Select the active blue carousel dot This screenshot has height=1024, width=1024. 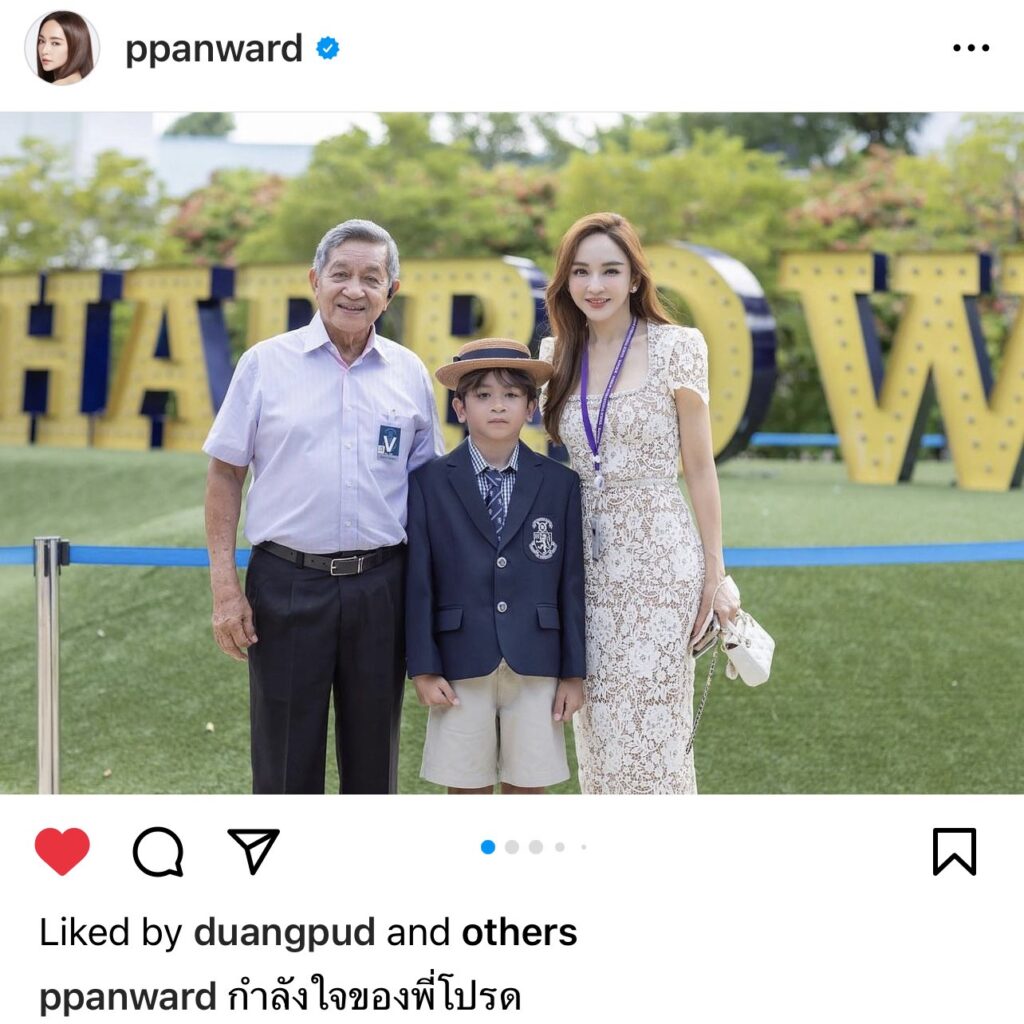click(488, 847)
